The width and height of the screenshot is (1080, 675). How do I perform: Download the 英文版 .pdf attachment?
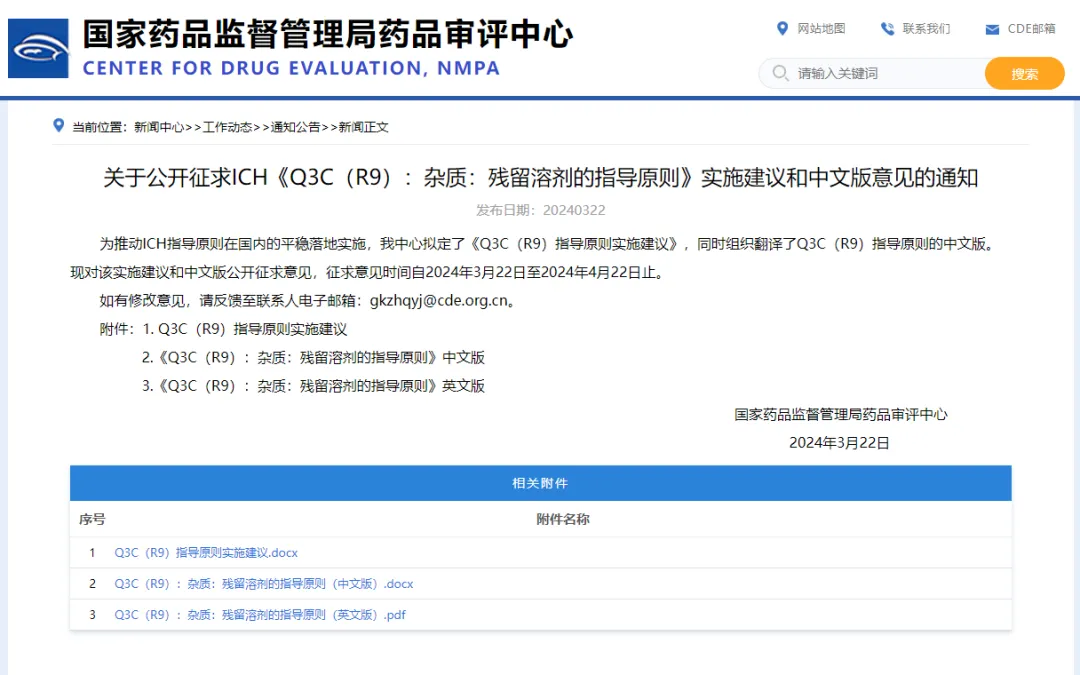[x=259, y=614]
